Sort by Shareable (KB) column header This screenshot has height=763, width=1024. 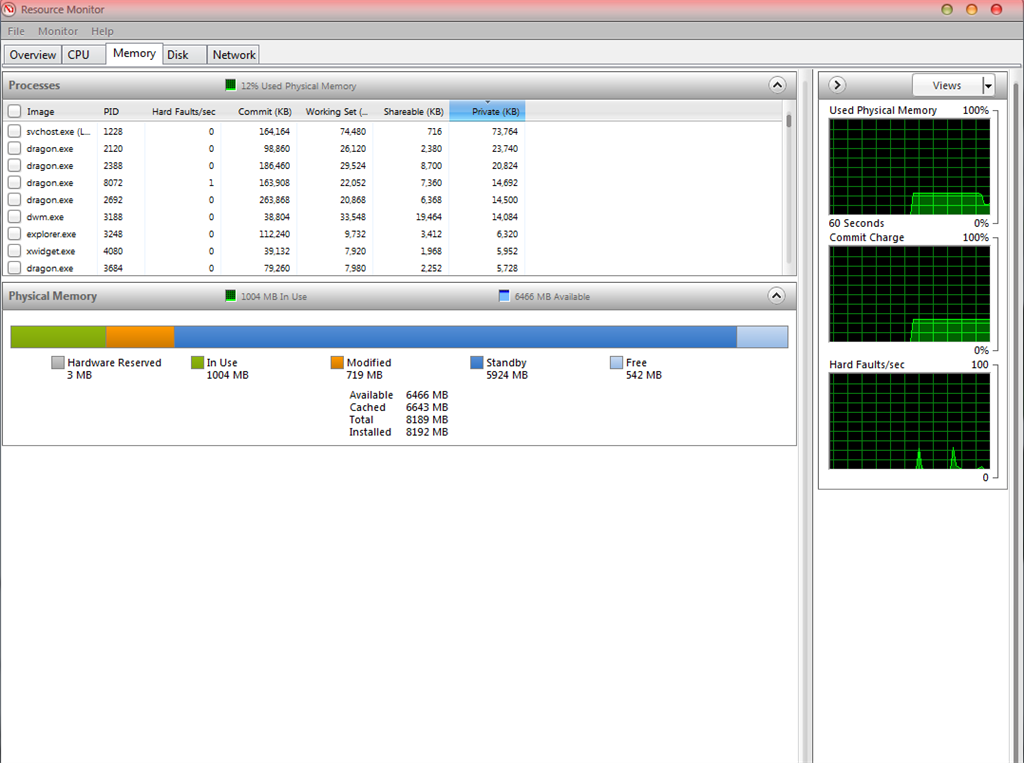[413, 112]
